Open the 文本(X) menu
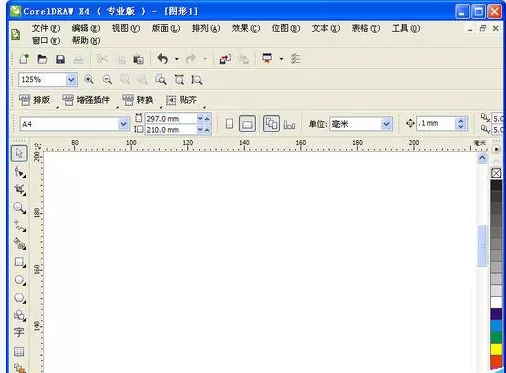506x373 pixels. [326, 28]
